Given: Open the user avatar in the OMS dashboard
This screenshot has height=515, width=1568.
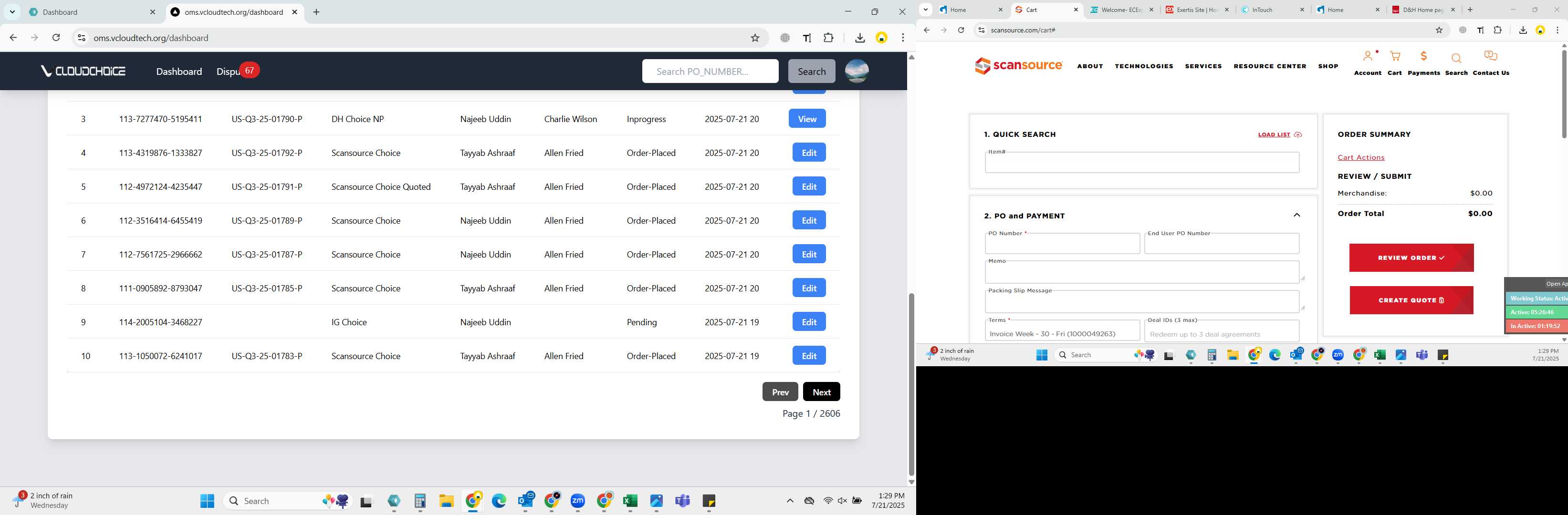Looking at the screenshot, I should 857,71.
